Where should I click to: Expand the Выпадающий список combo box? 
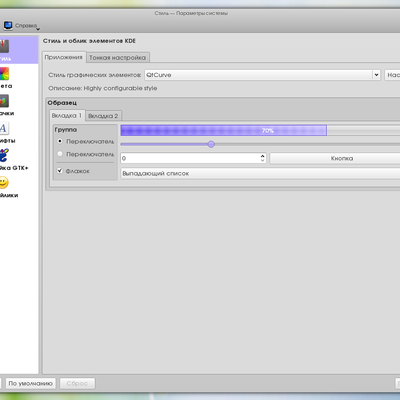point(260,173)
